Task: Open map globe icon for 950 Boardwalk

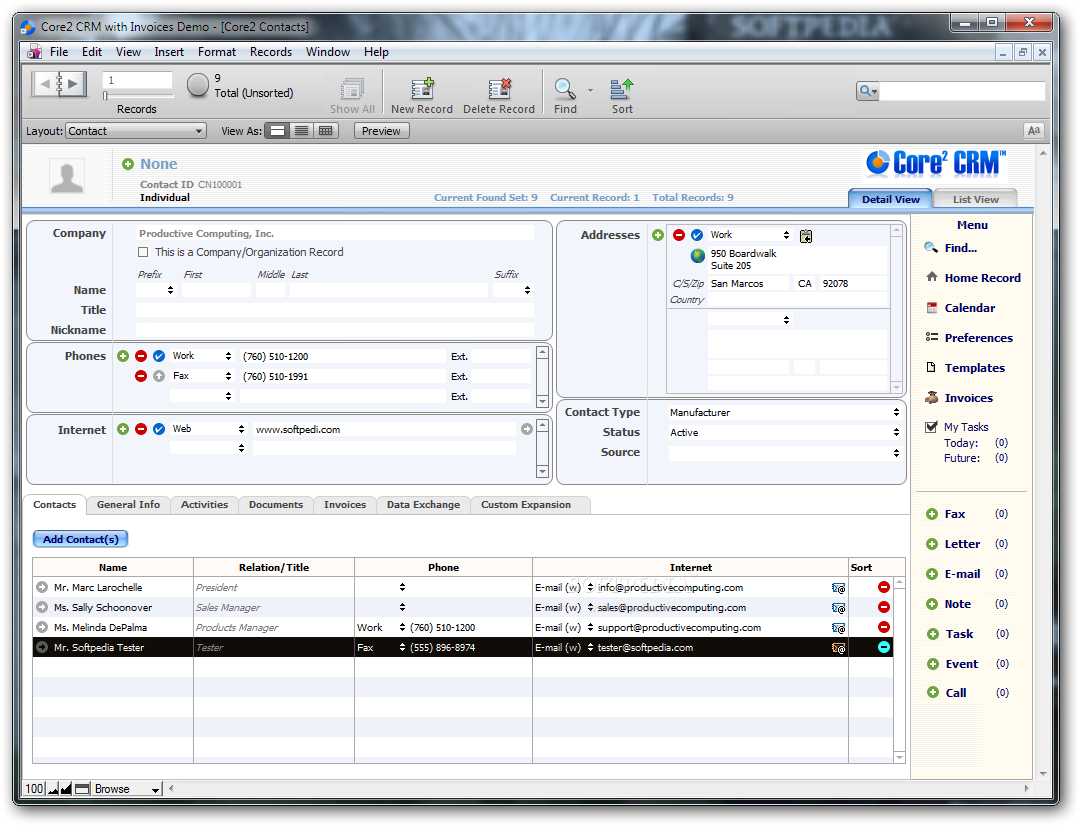Action: coord(698,256)
